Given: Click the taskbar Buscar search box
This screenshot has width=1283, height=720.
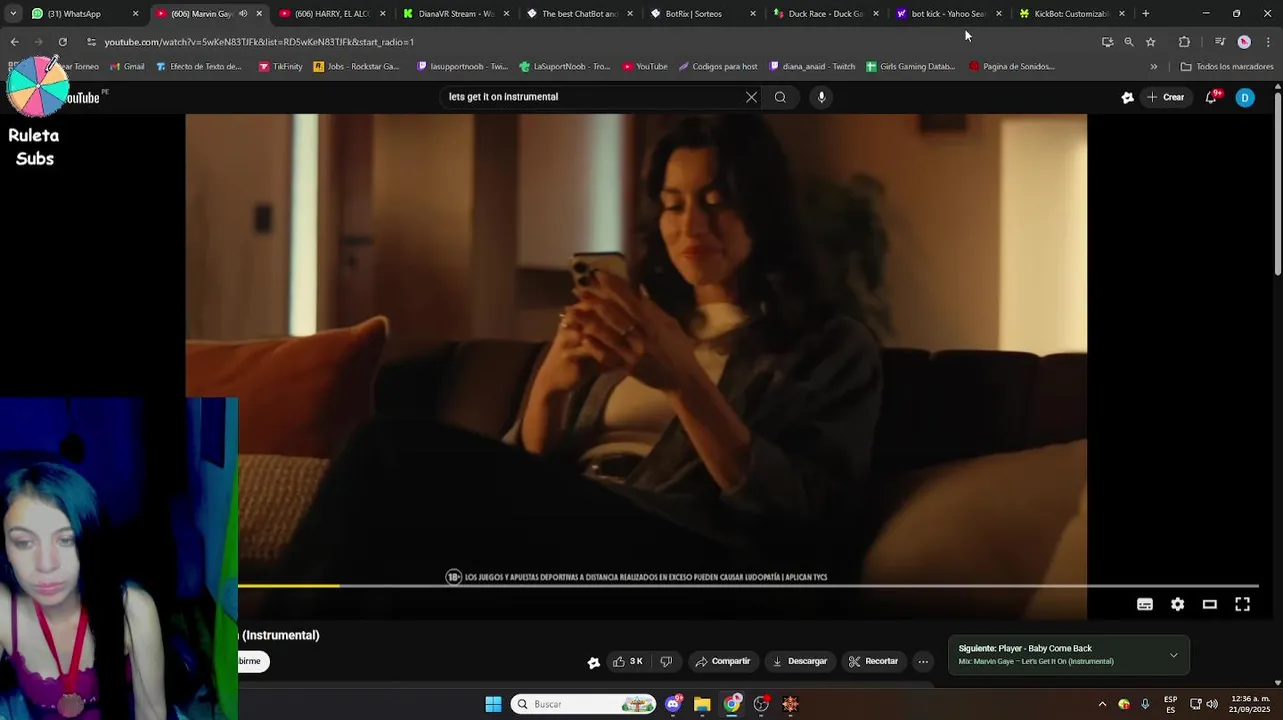Looking at the screenshot, I should 583,704.
